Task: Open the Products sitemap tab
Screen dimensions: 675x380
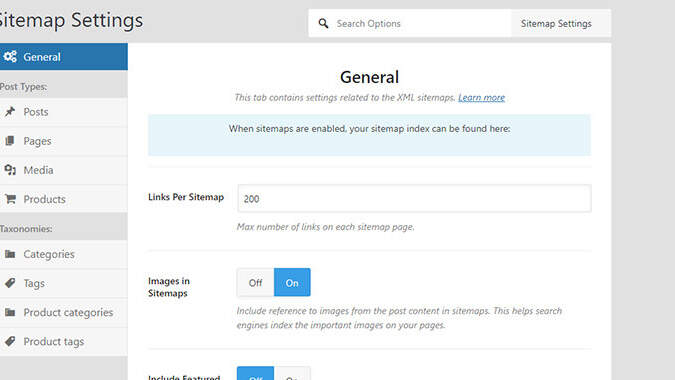Action: pos(64,199)
